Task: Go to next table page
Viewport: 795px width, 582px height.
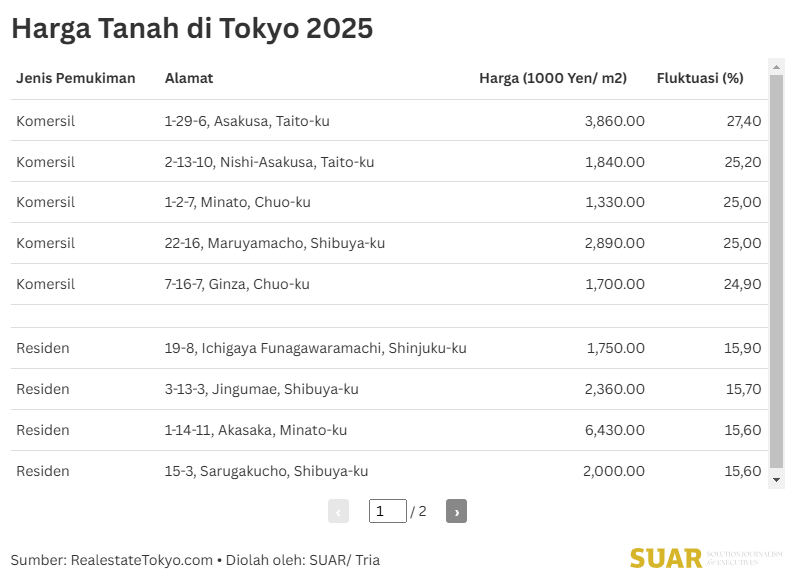Action: [x=456, y=511]
